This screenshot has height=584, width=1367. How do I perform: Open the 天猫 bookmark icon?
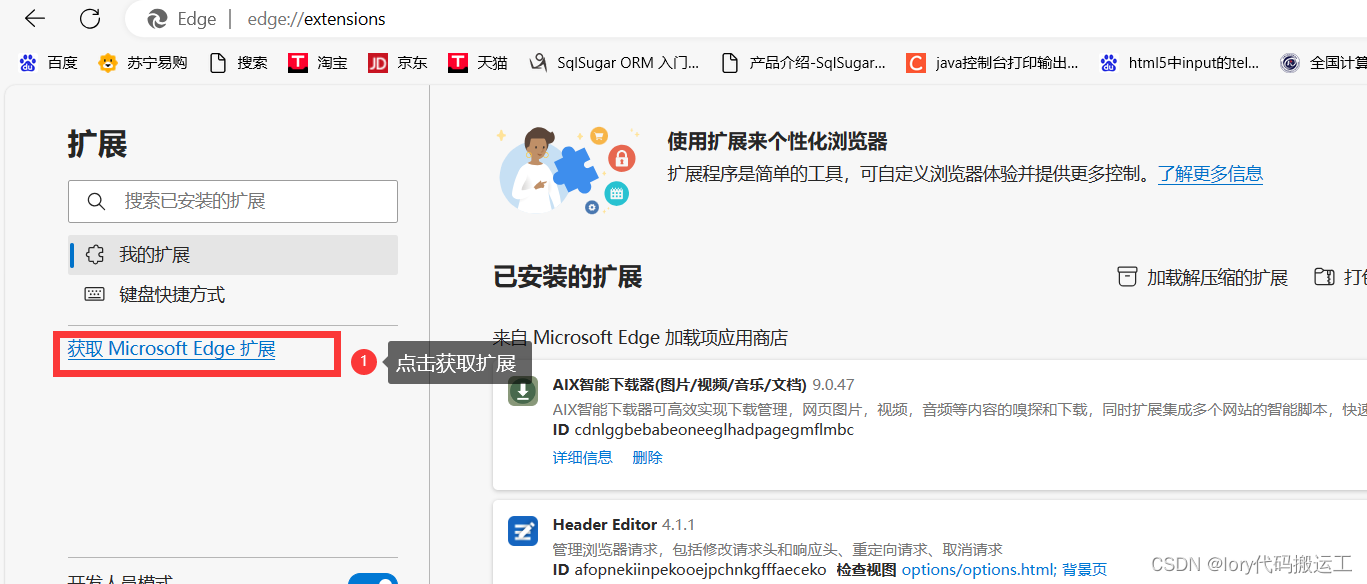[x=457, y=62]
